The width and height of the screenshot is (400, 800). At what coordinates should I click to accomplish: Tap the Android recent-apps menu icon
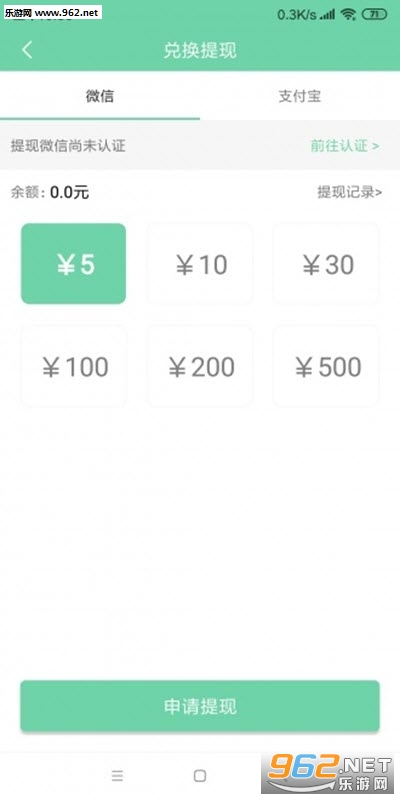117,776
